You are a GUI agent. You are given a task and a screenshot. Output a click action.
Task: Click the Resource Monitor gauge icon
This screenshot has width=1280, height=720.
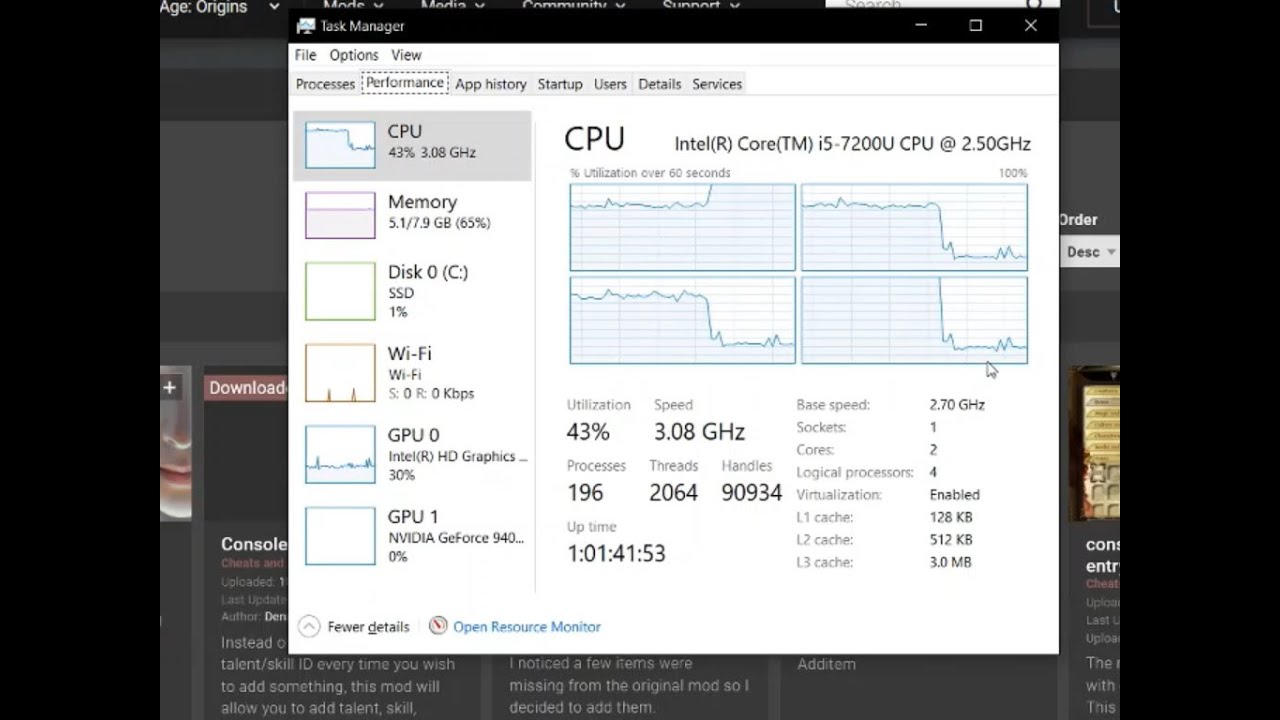click(438, 626)
